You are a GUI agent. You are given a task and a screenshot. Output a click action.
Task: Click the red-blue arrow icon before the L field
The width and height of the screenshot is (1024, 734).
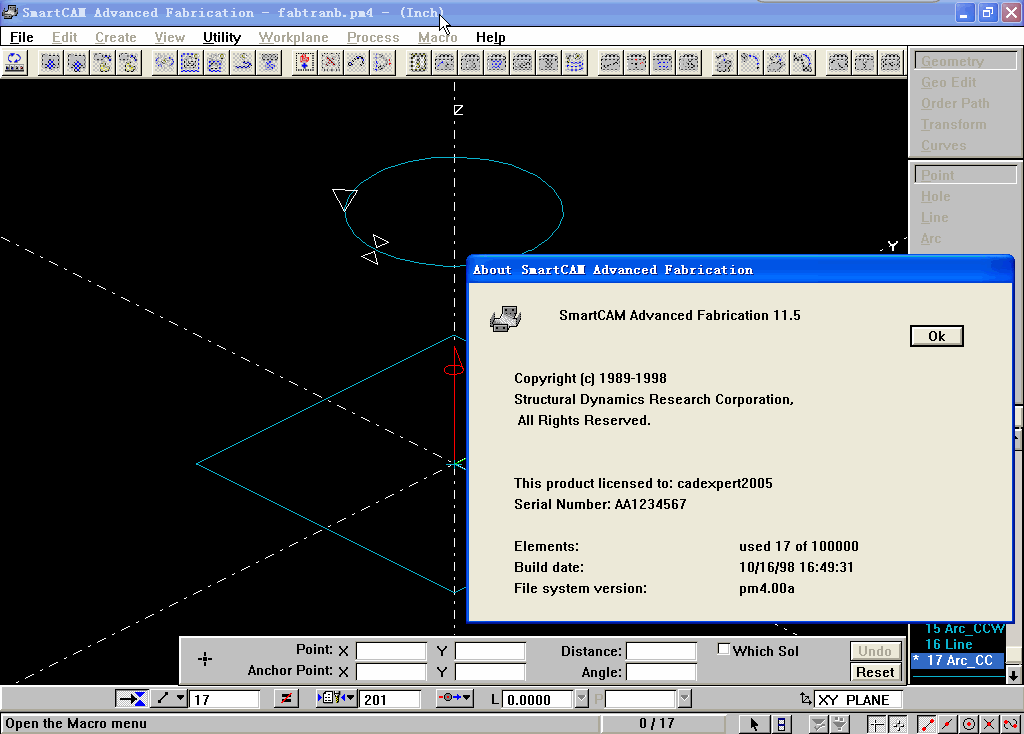pyautogui.click(x=449, y=699)
